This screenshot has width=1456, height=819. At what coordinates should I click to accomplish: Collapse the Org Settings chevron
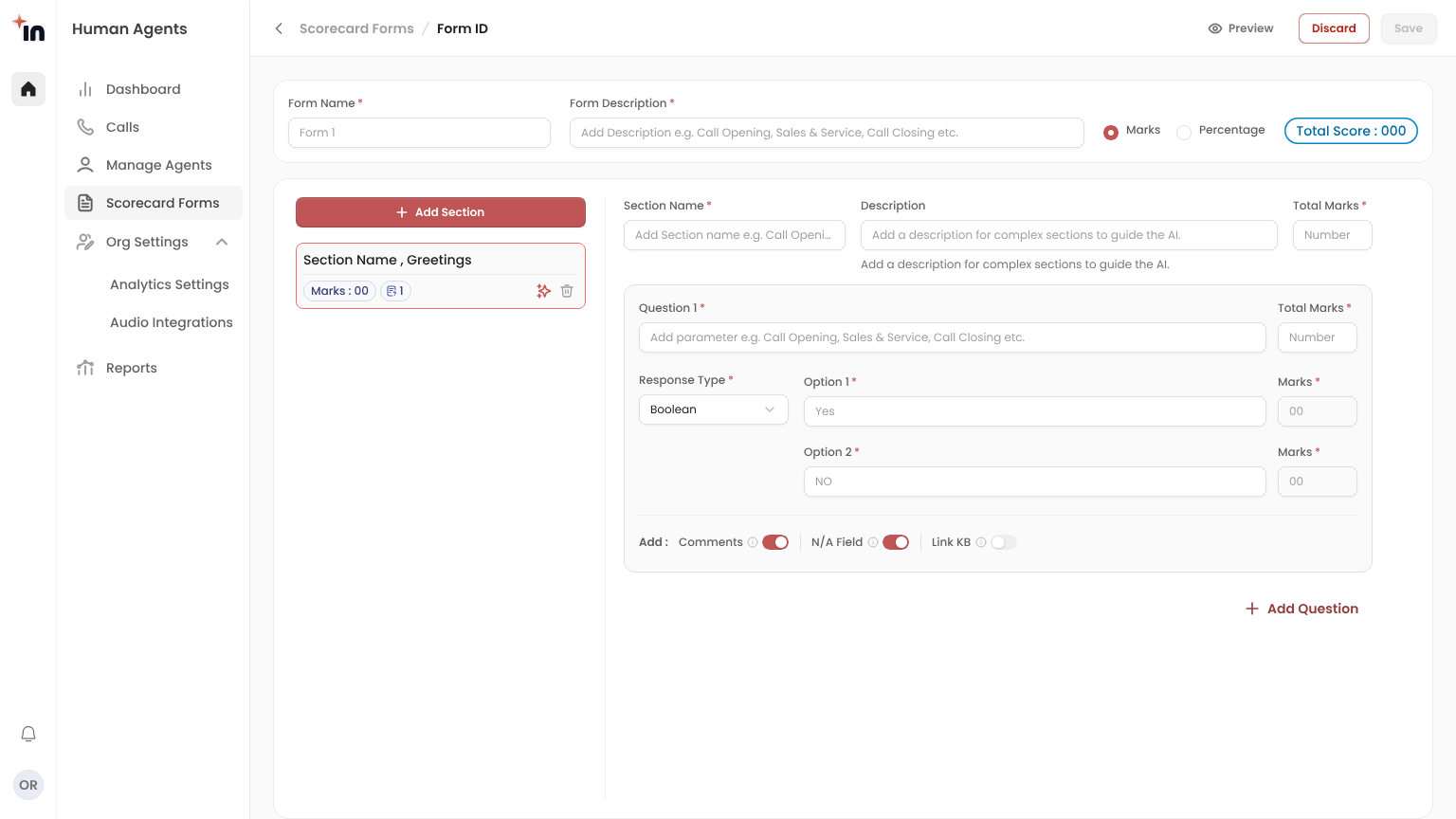coord(222,242)
